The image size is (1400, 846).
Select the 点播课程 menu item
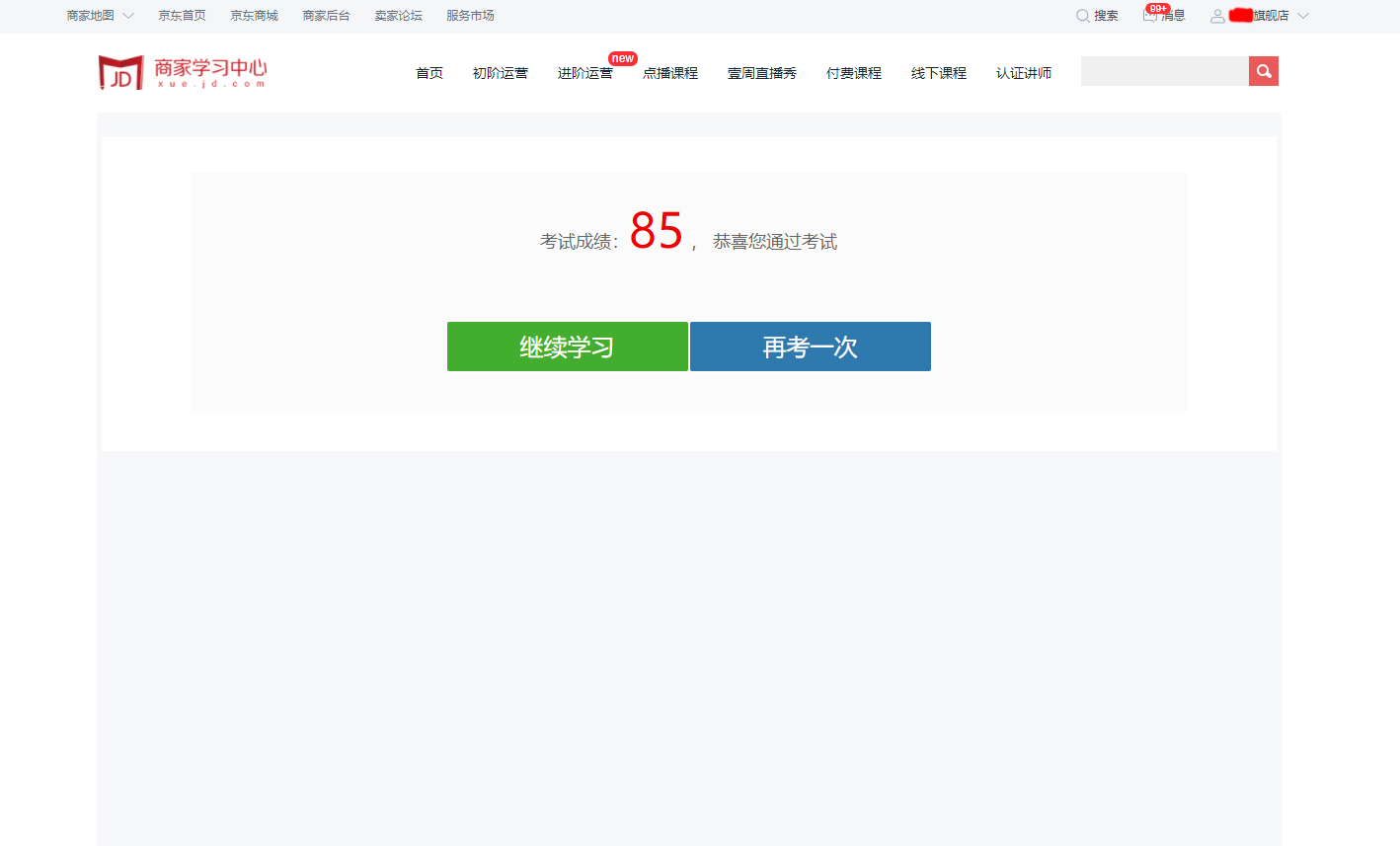click(670, 73)
